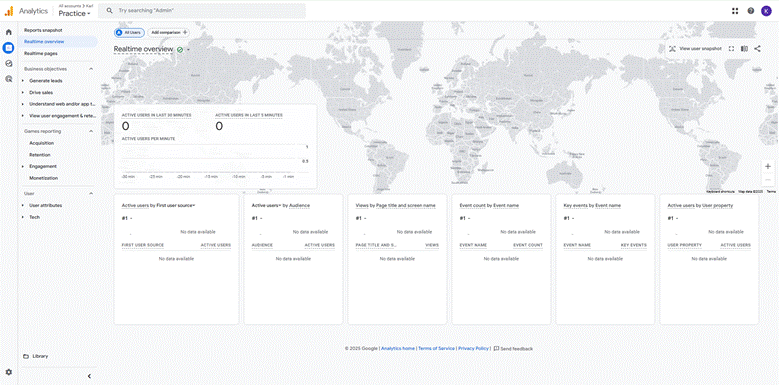
Task: Open Retention report
Action: tap(40, 155)
